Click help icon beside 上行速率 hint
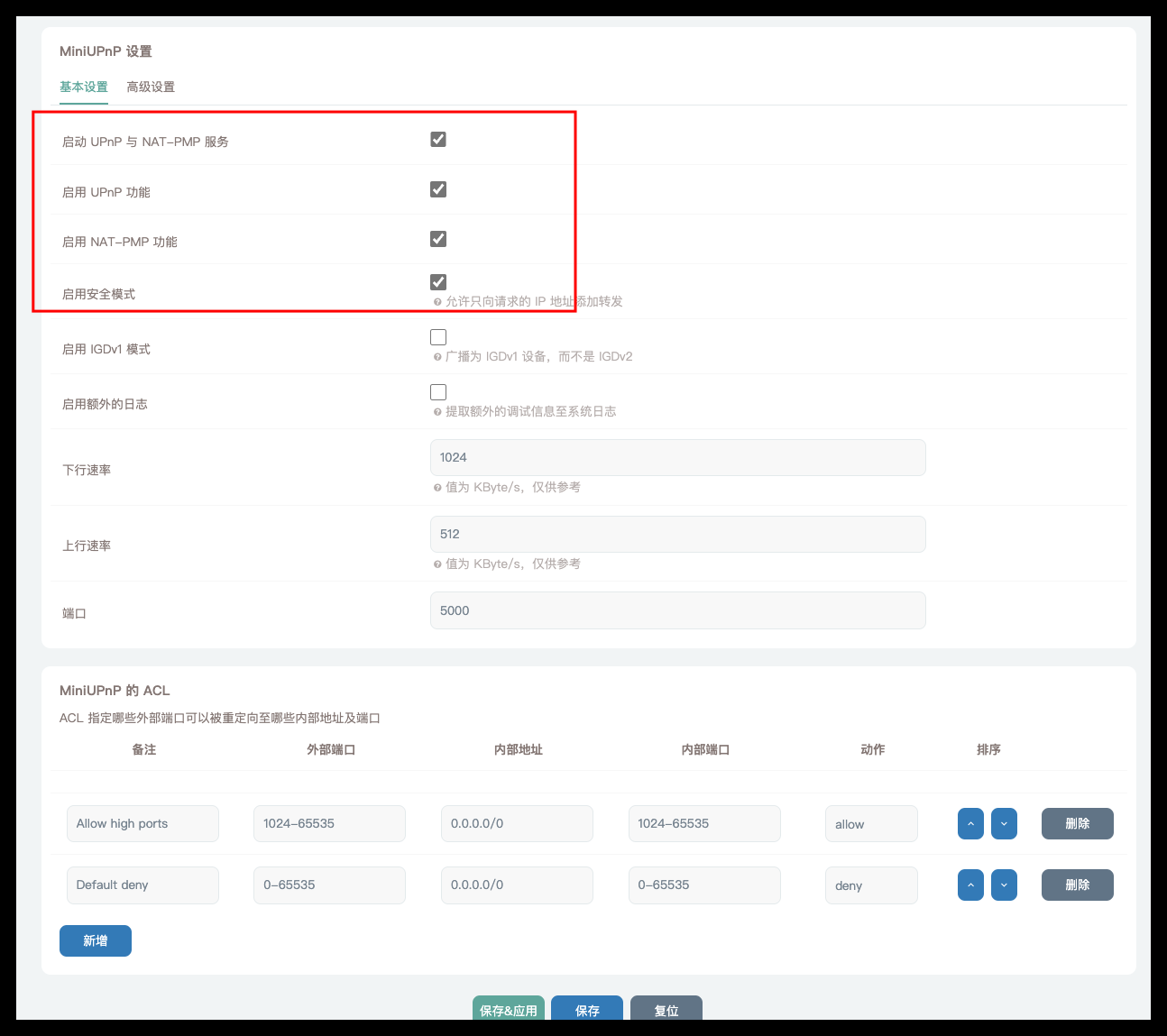Image resolution: width=1167 pixels, height=1036 pixels. point(437,564)
